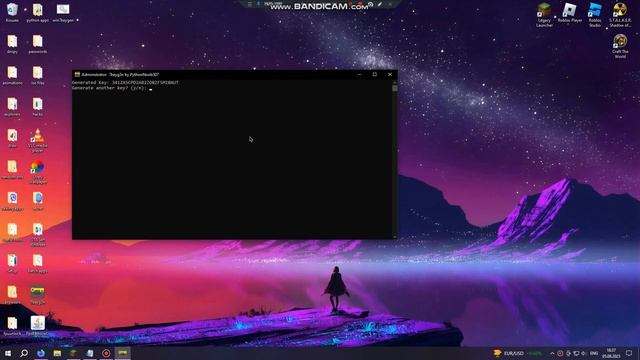640x360 pixels.
Task: Open the blue browser icon in taskbar
Action: pyautogui.click(x=41, y=353)
